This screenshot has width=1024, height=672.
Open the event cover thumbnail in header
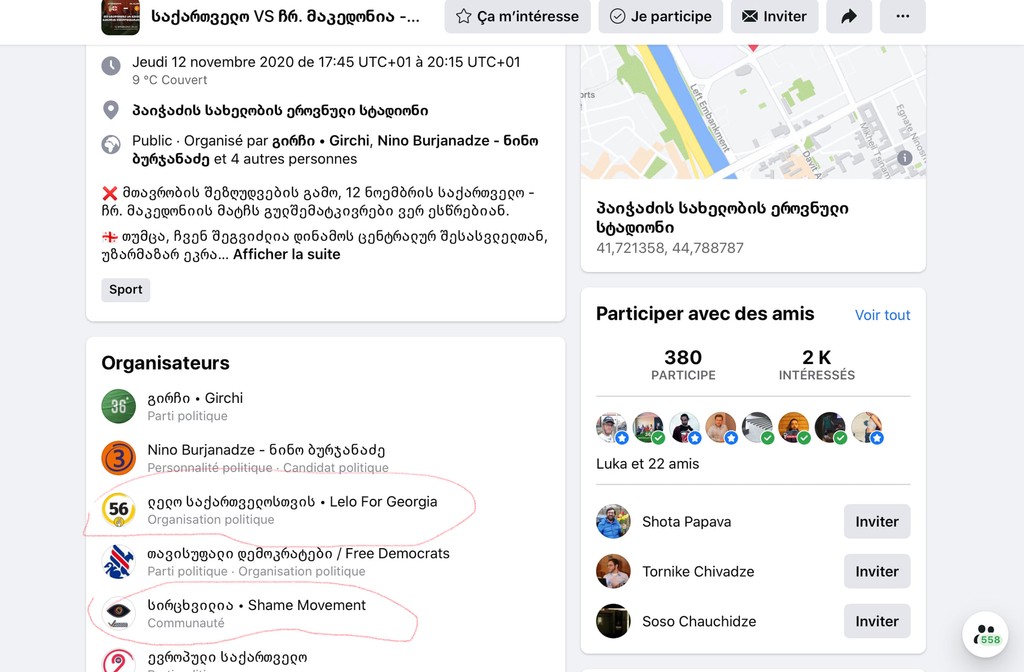120,17
